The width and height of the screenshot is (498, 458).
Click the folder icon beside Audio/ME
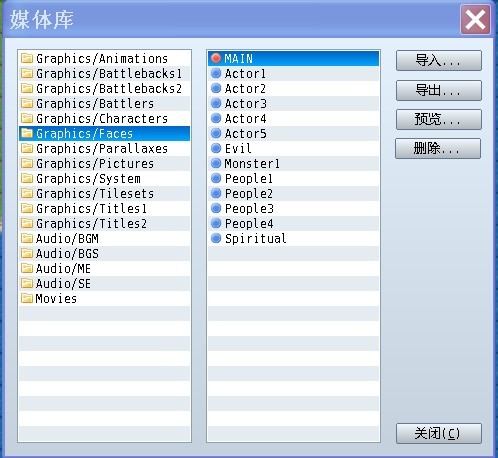pyautogui.click(x=27, y=268)
